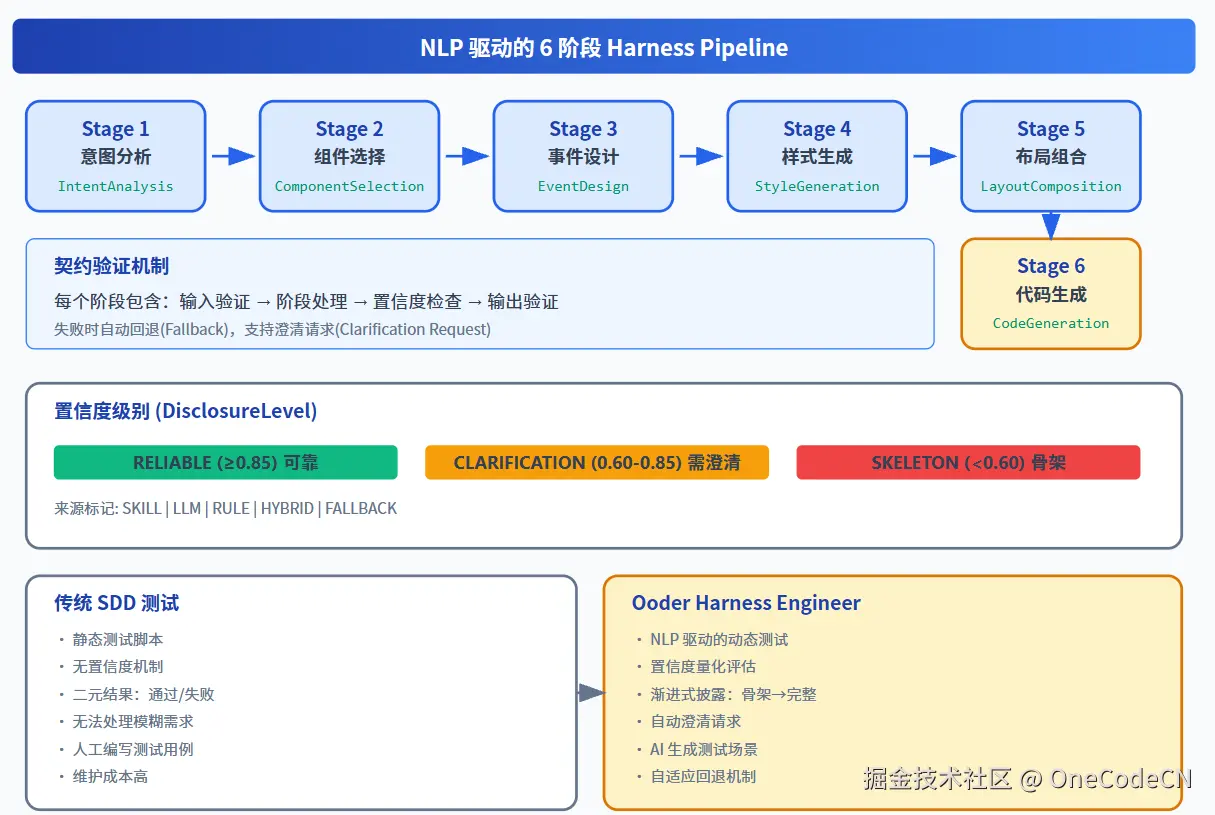Click the 维护成本高 bullet
This screenshot has height=815, width=1215.
(x=102, y=776)
